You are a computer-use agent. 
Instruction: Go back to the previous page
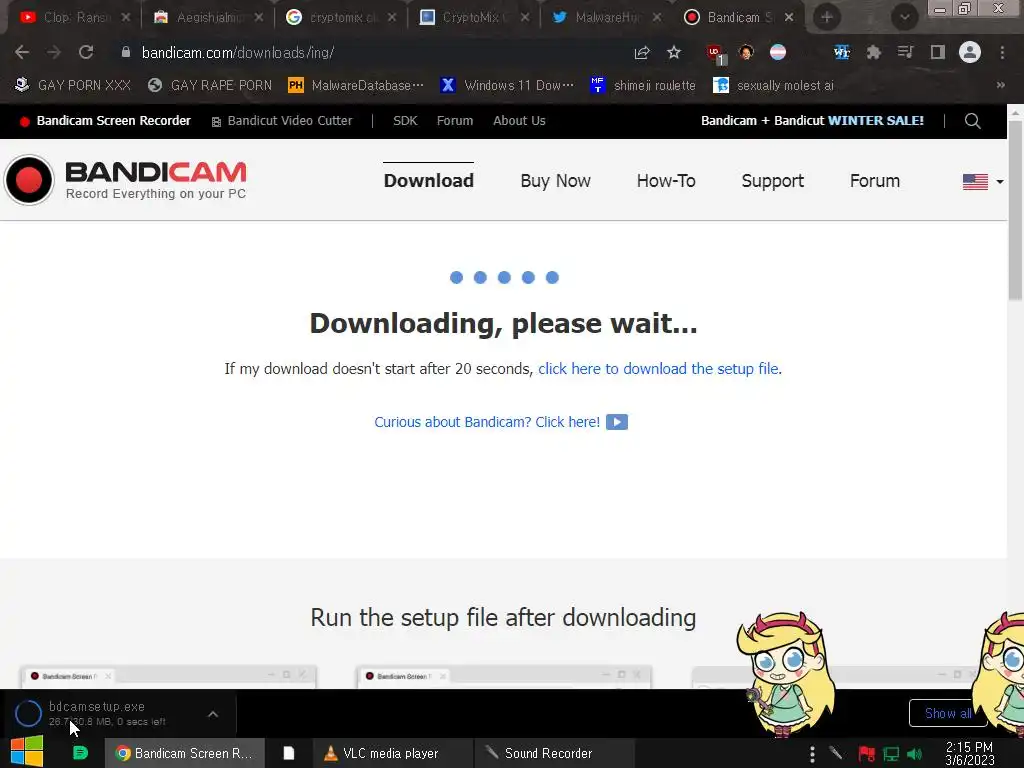coord(22,52)
